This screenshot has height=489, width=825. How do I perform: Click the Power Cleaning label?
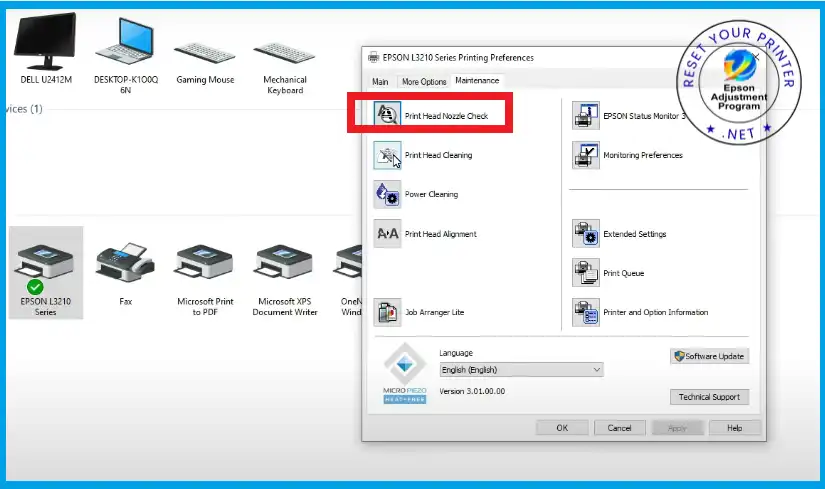coord(431,194)
